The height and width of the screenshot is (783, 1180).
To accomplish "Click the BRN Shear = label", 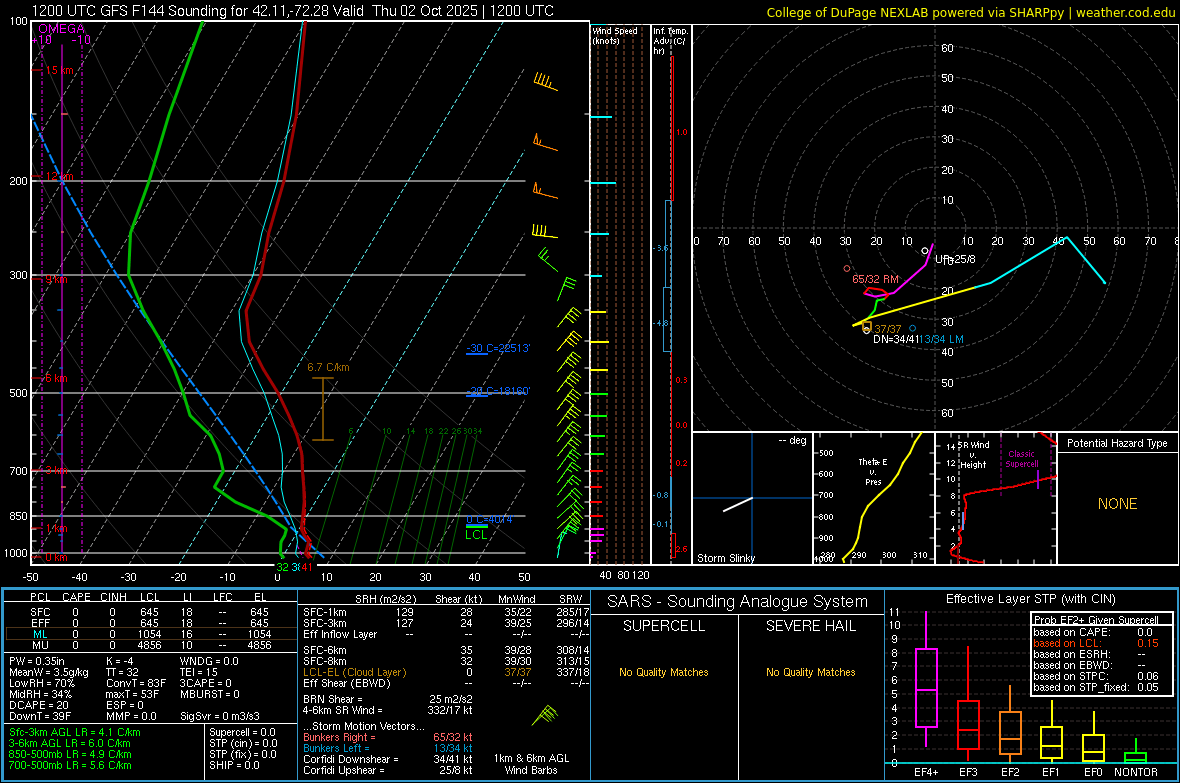I will point(333,699).
